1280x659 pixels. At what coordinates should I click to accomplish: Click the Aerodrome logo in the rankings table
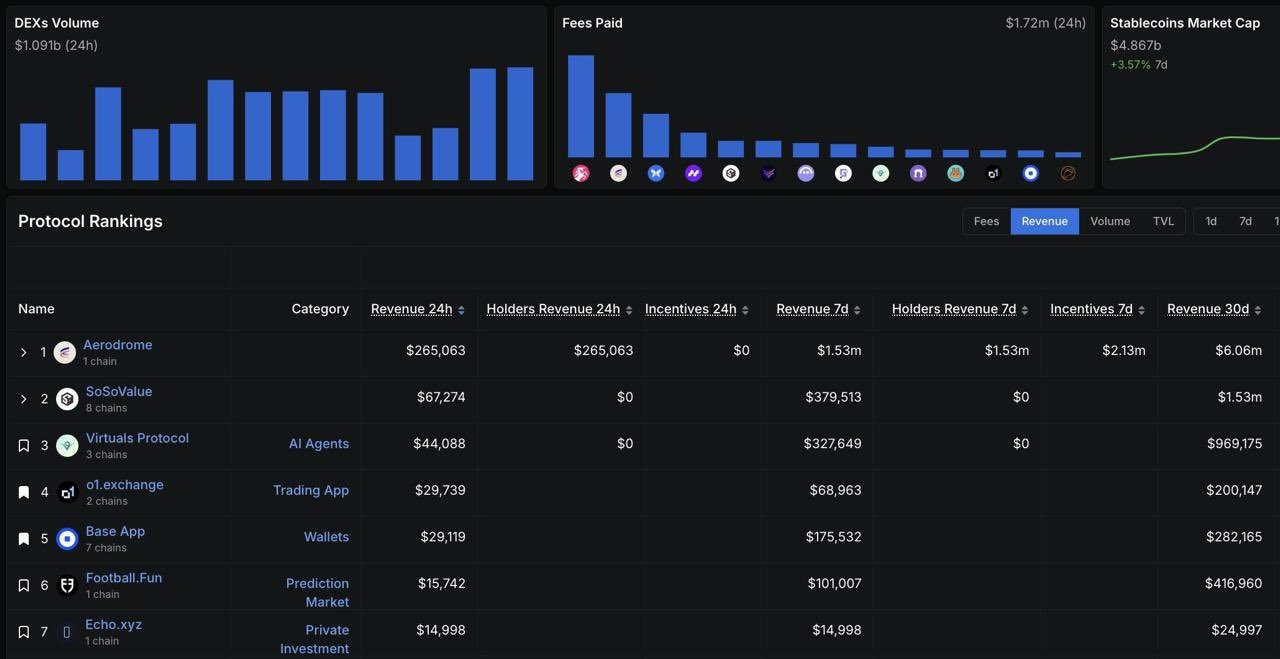[x=65, y=352]
